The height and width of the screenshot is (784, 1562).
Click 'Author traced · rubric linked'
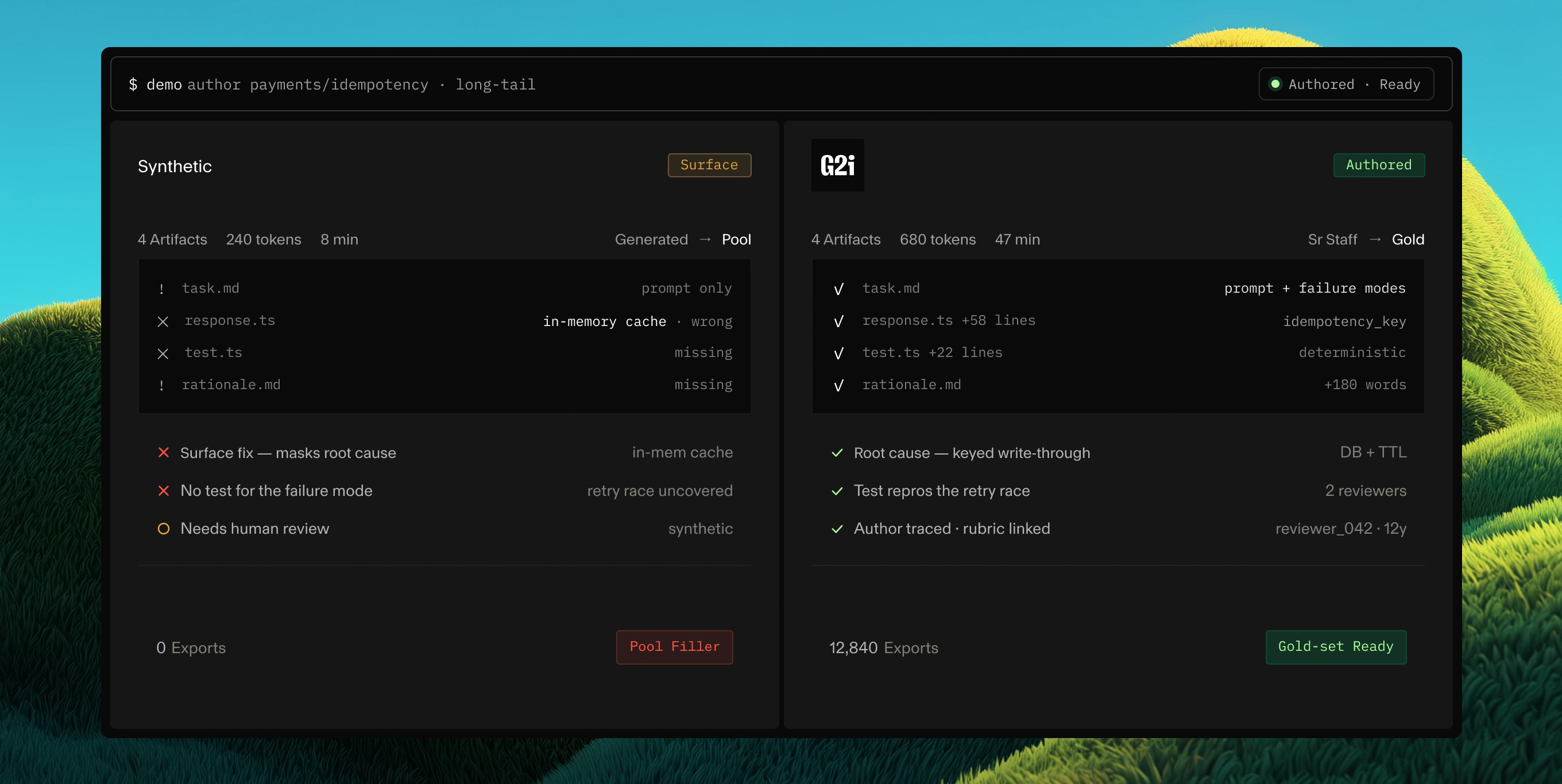[x=952, y=529]
